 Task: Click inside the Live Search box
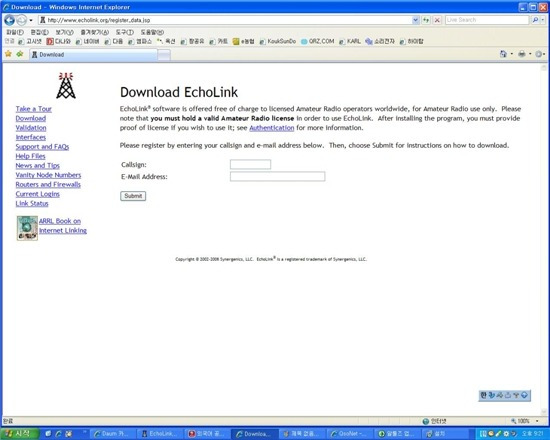tap(487, 20)
